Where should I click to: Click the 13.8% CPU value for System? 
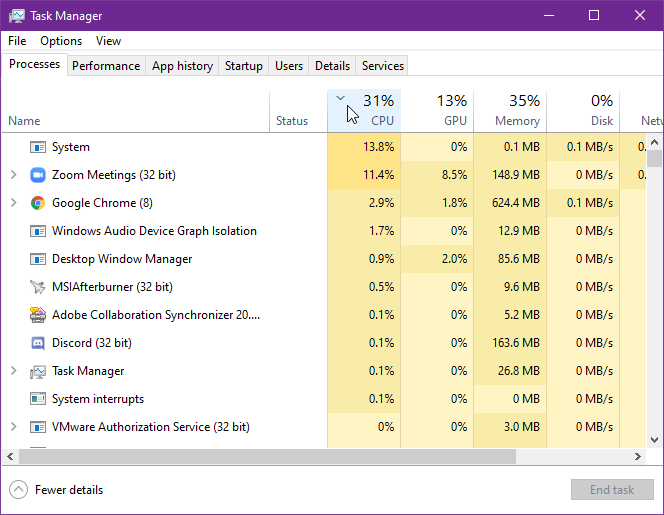pyautogui.click(x=379, y=147)
